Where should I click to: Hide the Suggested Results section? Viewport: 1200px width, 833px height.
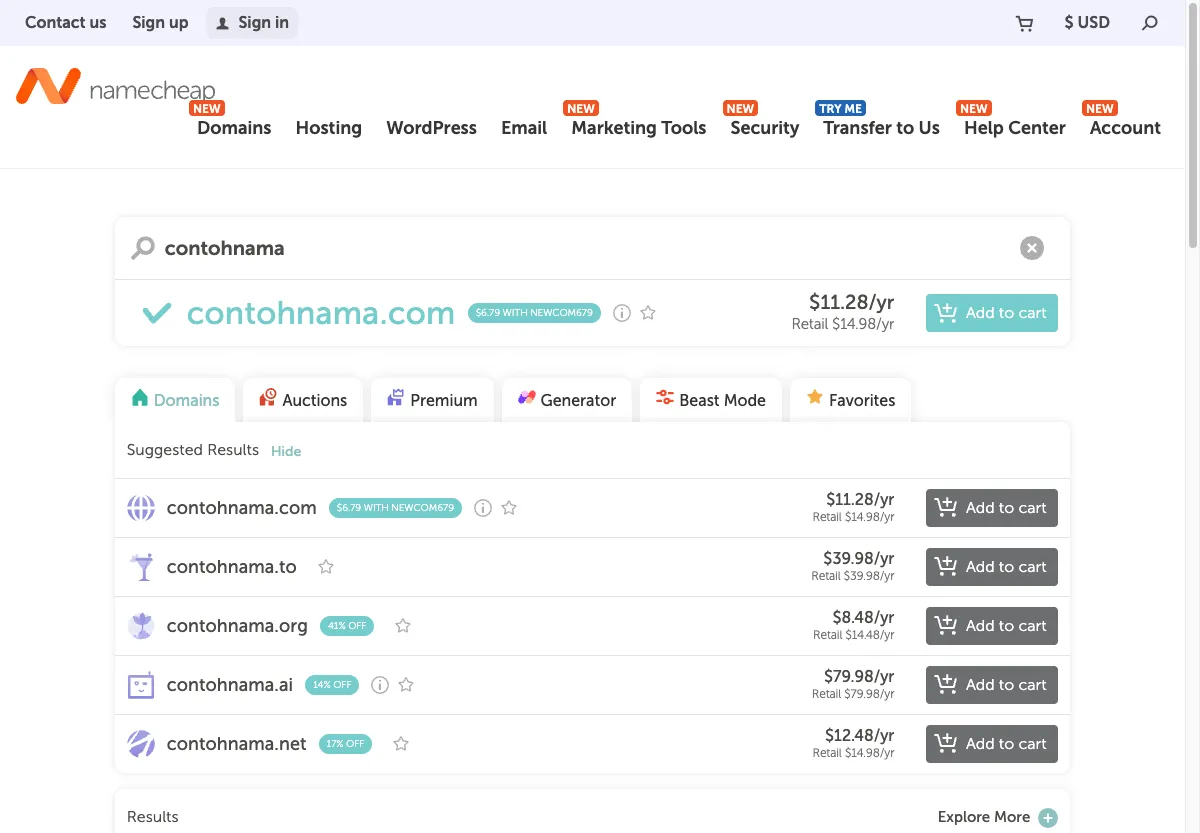(286, 451)
